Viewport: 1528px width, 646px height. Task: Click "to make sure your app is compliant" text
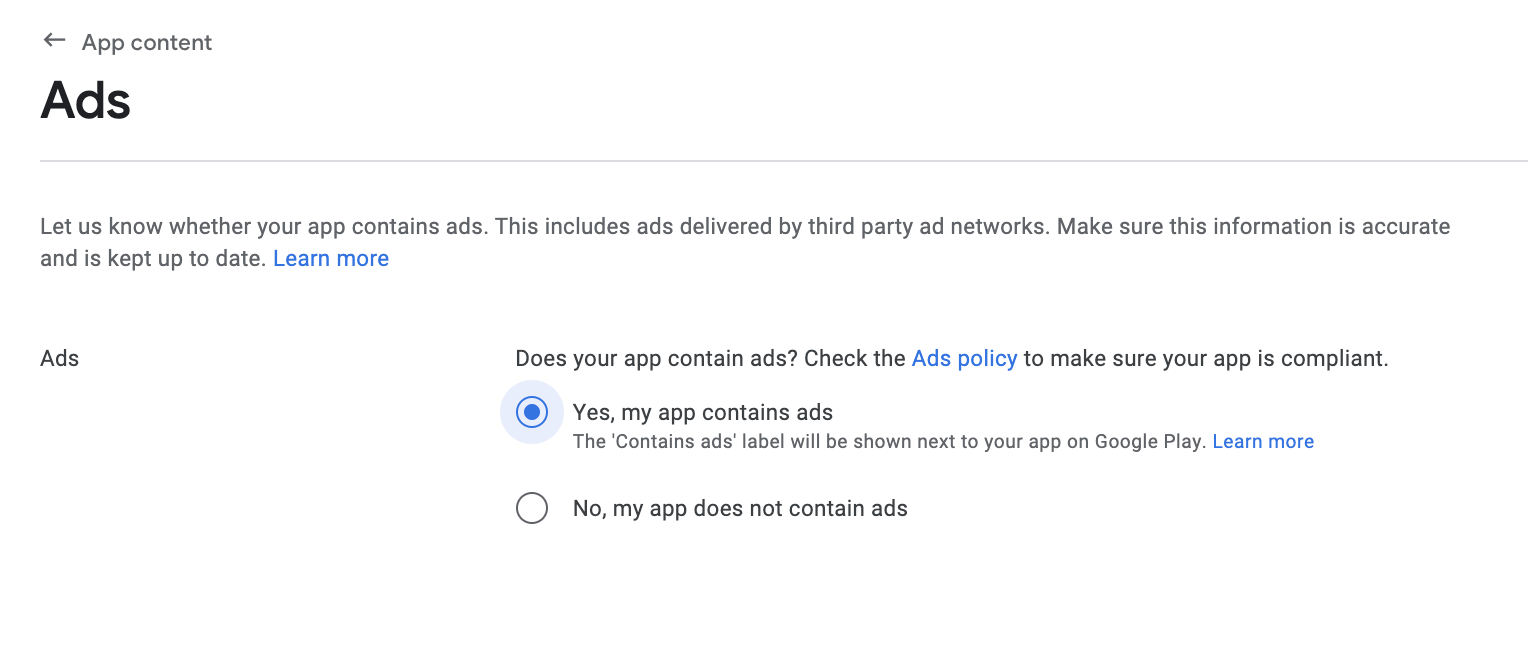click(1205, 358)
